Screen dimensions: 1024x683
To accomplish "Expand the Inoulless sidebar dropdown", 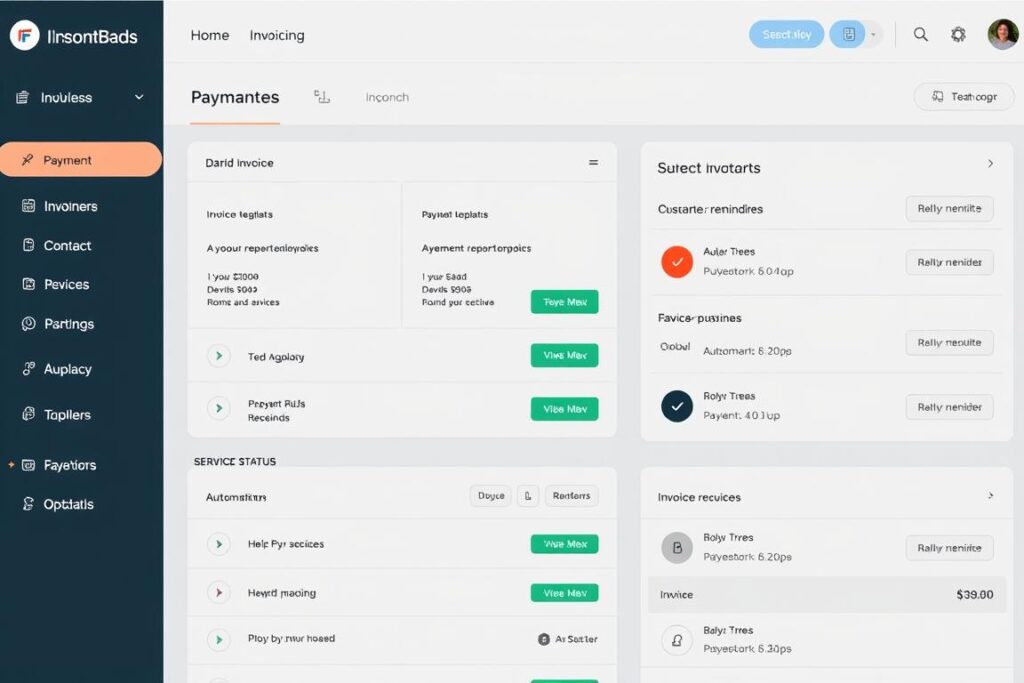I will coord(139,97).
